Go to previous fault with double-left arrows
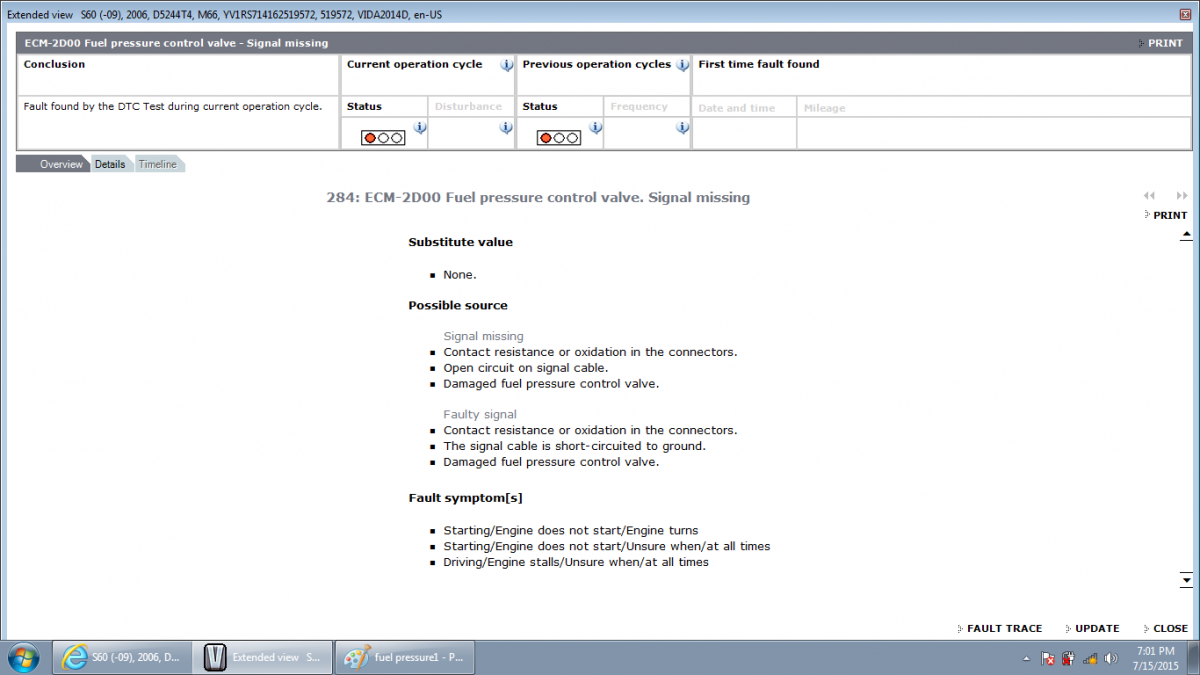Viewport: 1200px width, 675px height. (x=1150, y=196)
